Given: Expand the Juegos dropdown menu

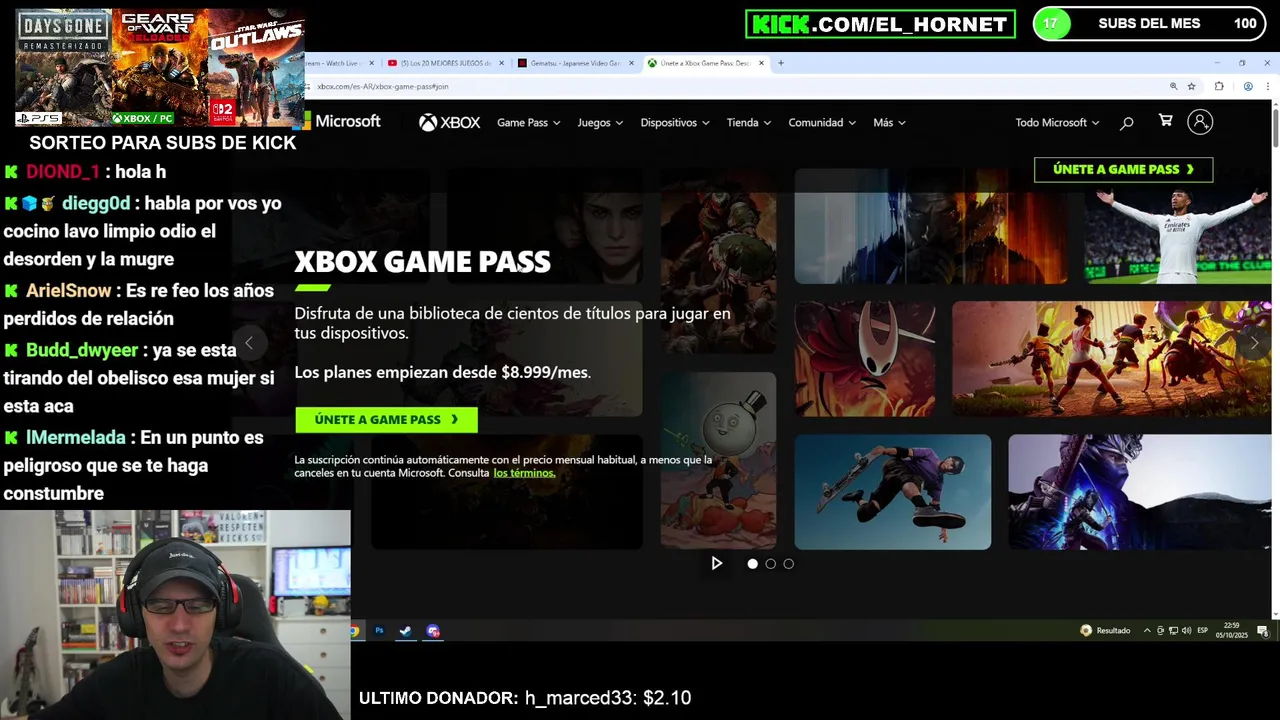Looking at the screenshot, I should tap(600, 123).
